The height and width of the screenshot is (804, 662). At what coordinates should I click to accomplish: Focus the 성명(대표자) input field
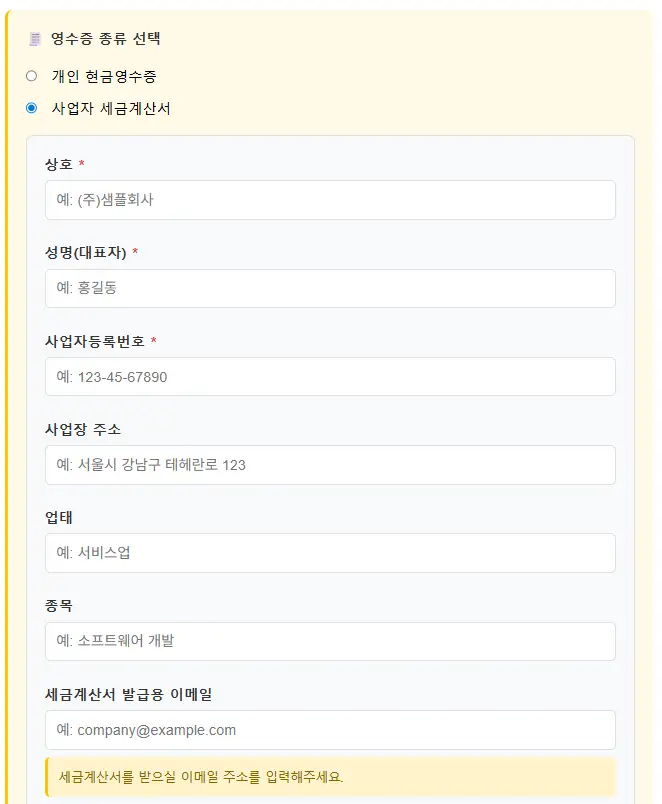tap(330, 288)
